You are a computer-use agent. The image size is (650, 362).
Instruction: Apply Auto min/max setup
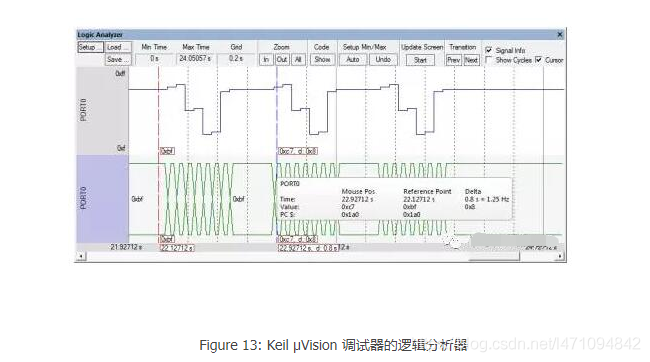pos(353,60)
